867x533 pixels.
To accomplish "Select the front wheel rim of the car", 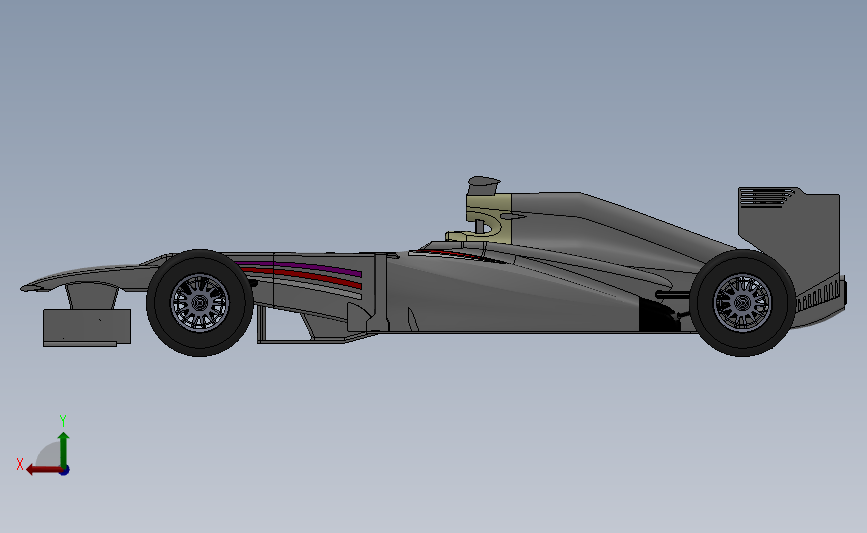I will [x=200, y=303].
